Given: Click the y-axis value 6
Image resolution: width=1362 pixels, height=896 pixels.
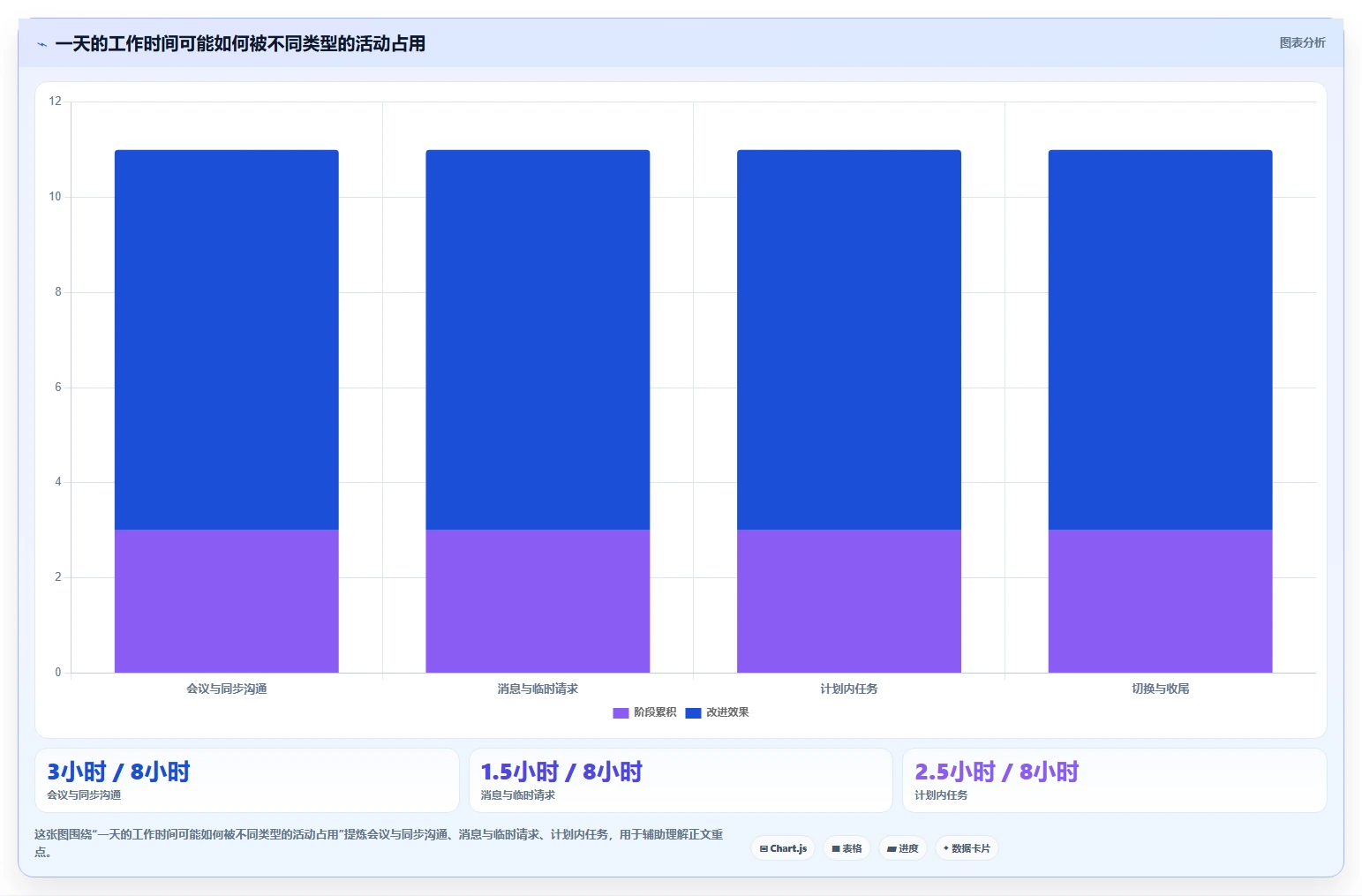Looking at the screenshot, I should [58, 388].
